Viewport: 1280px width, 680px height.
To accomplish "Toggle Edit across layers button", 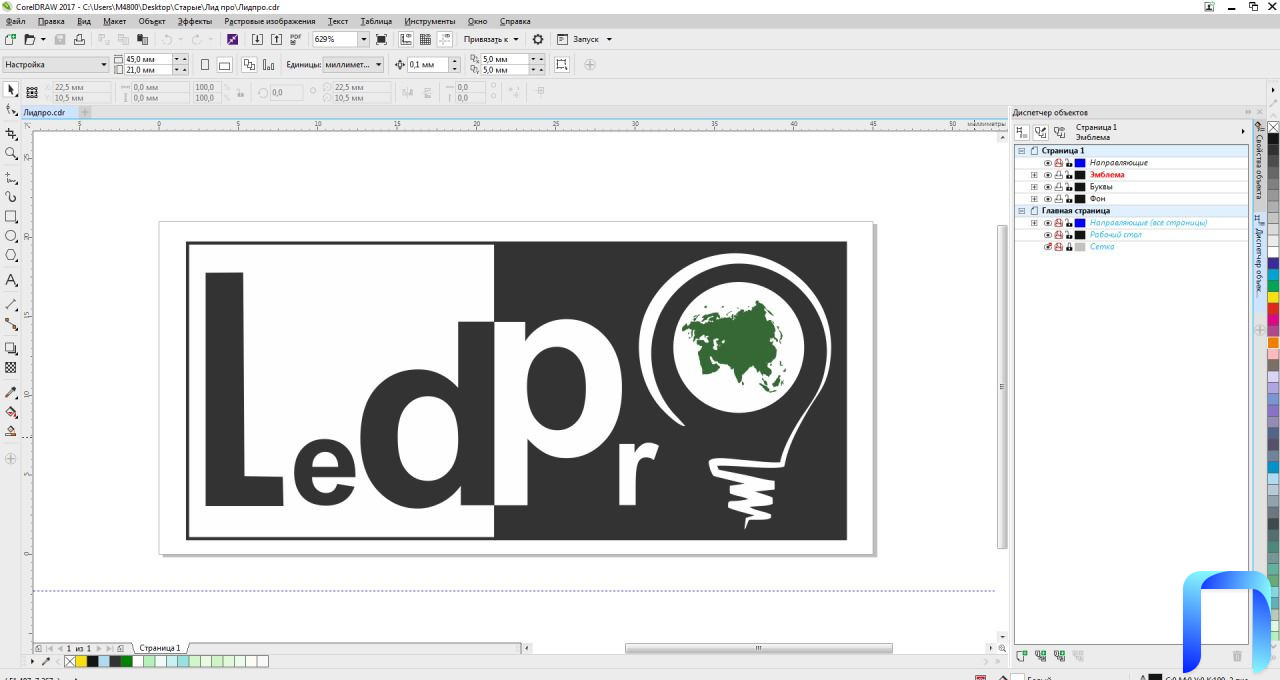I will (x=1041, y=132).
